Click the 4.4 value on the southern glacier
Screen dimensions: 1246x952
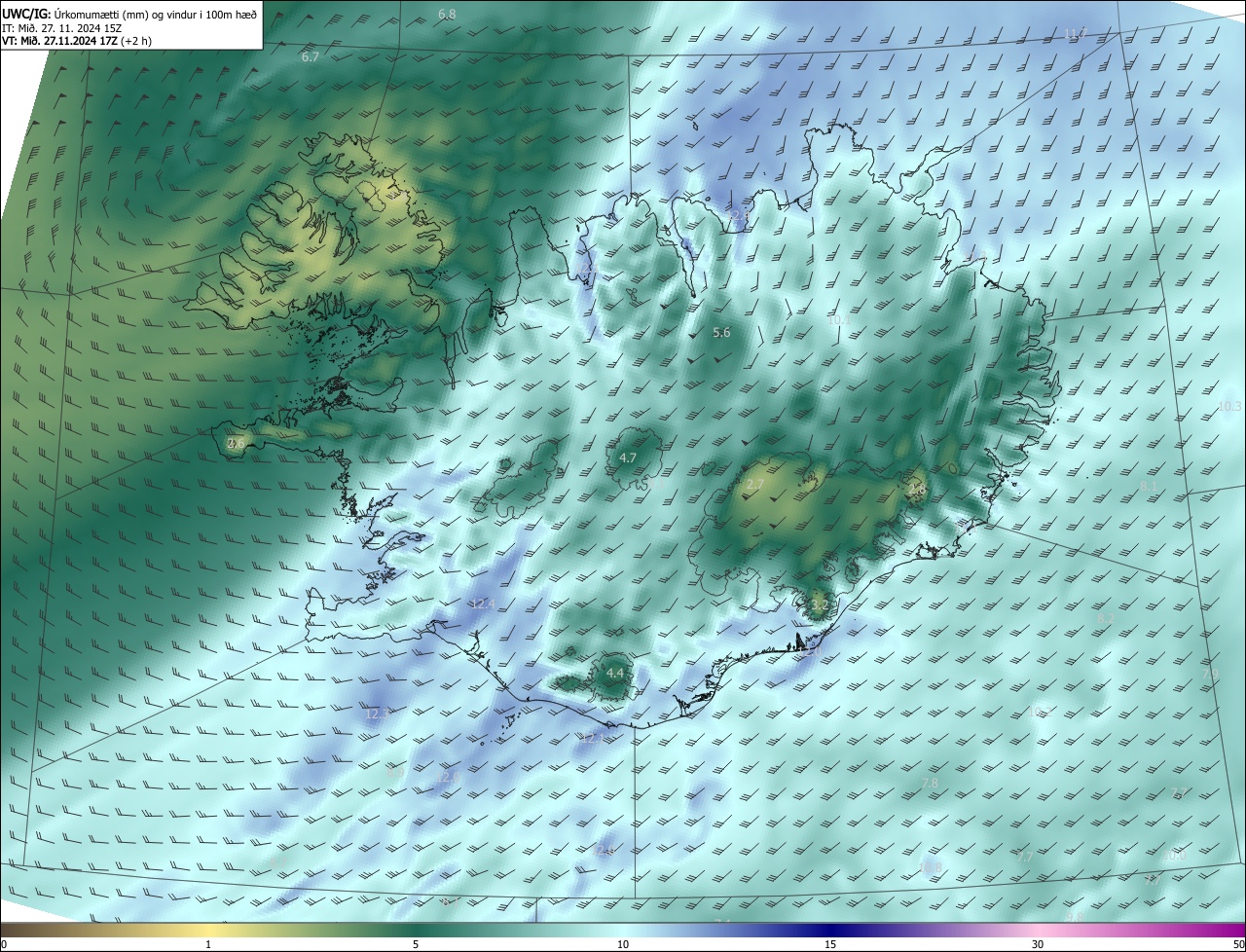coord(615,673)
